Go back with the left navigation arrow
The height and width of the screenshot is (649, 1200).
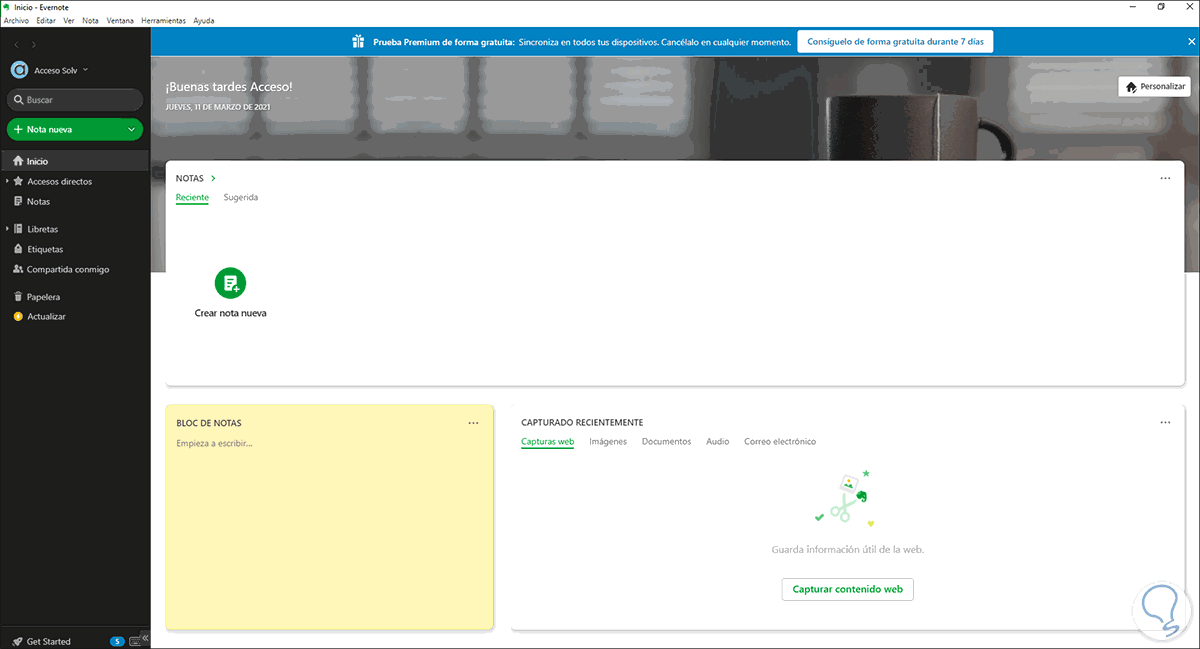(17, 44)
